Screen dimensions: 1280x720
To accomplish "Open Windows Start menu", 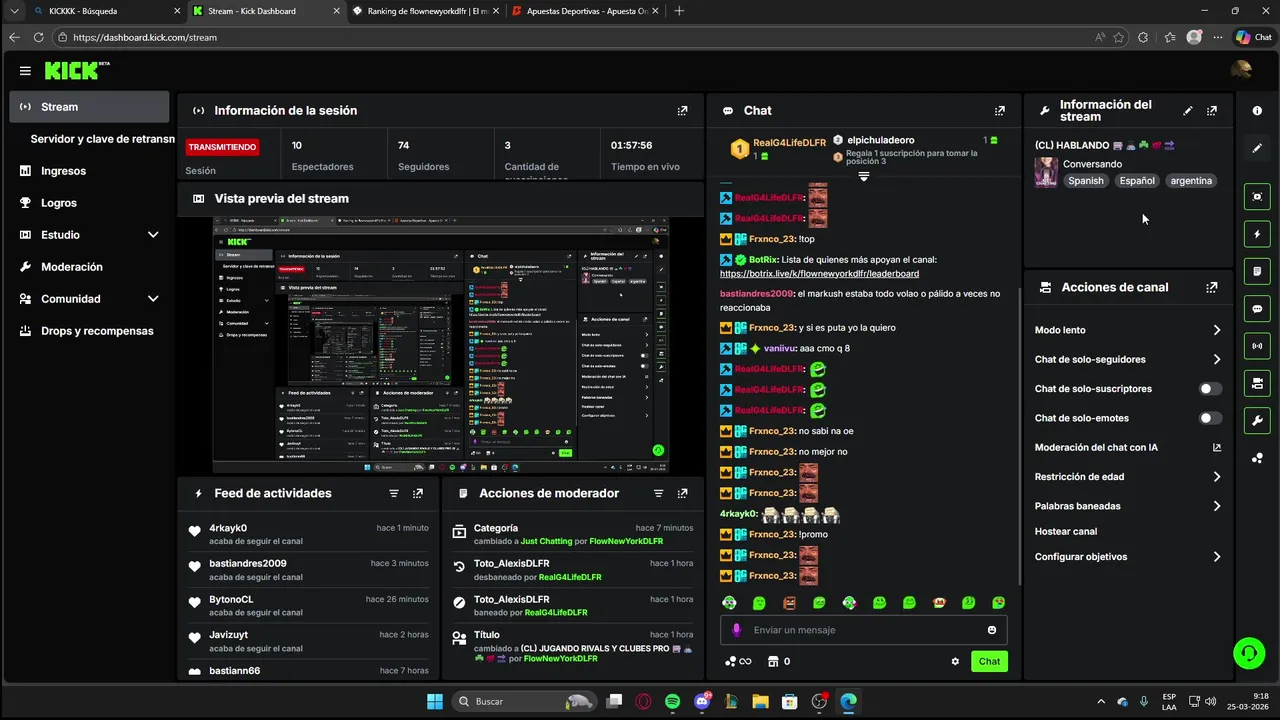I will pyautogui.click(x=435, y=701).
